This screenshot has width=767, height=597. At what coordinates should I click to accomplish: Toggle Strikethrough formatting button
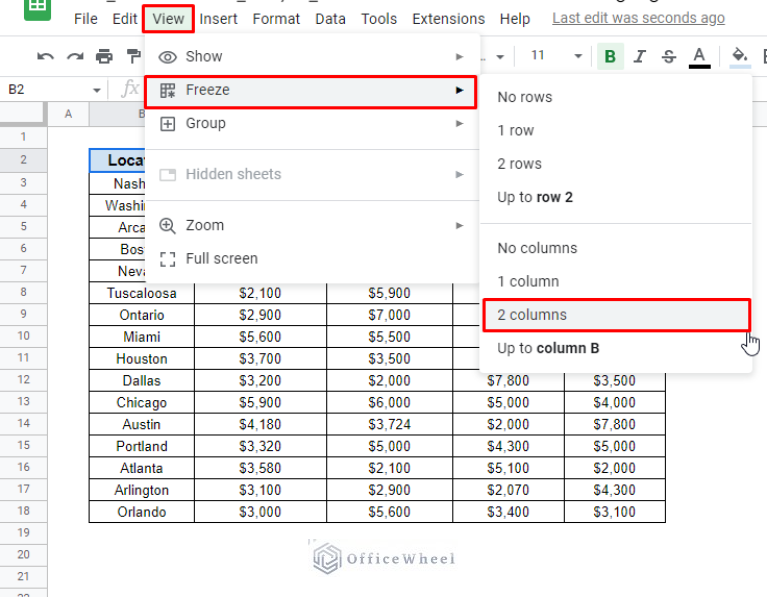click(x=669, y=56)
